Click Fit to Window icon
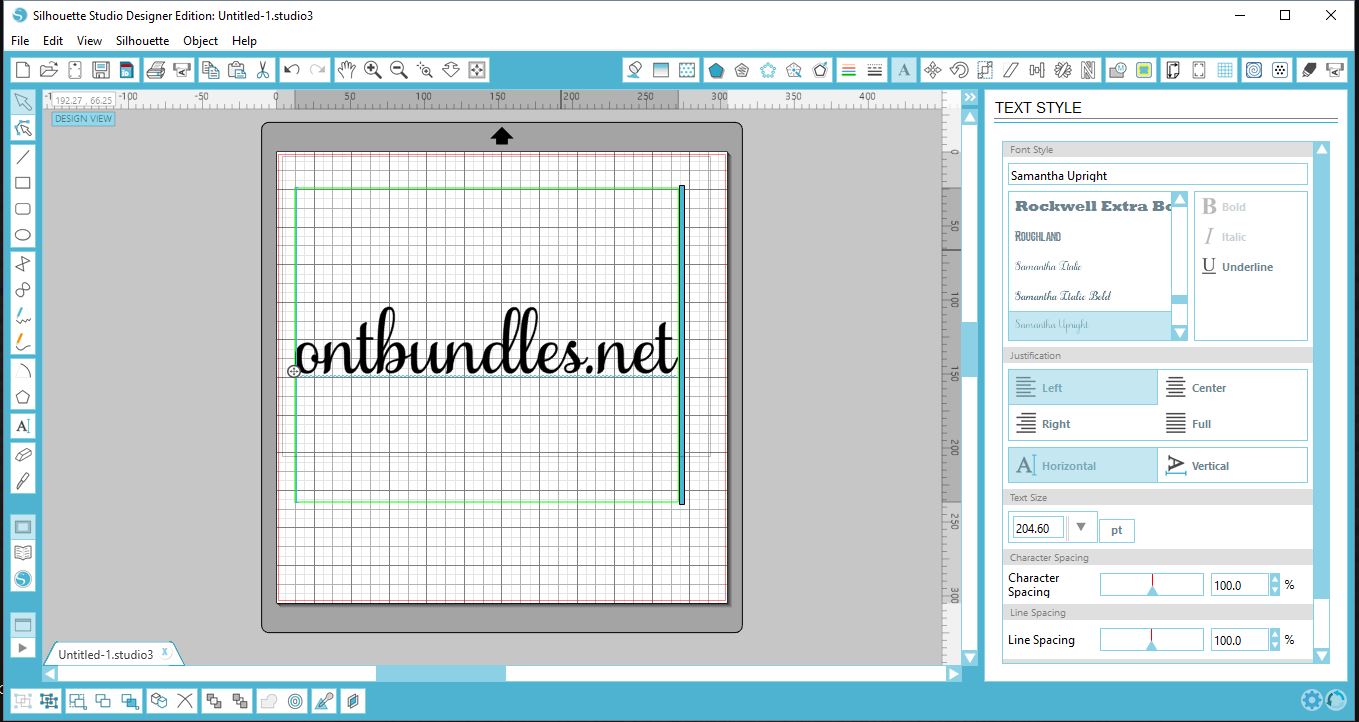 (x=477, y=70)
